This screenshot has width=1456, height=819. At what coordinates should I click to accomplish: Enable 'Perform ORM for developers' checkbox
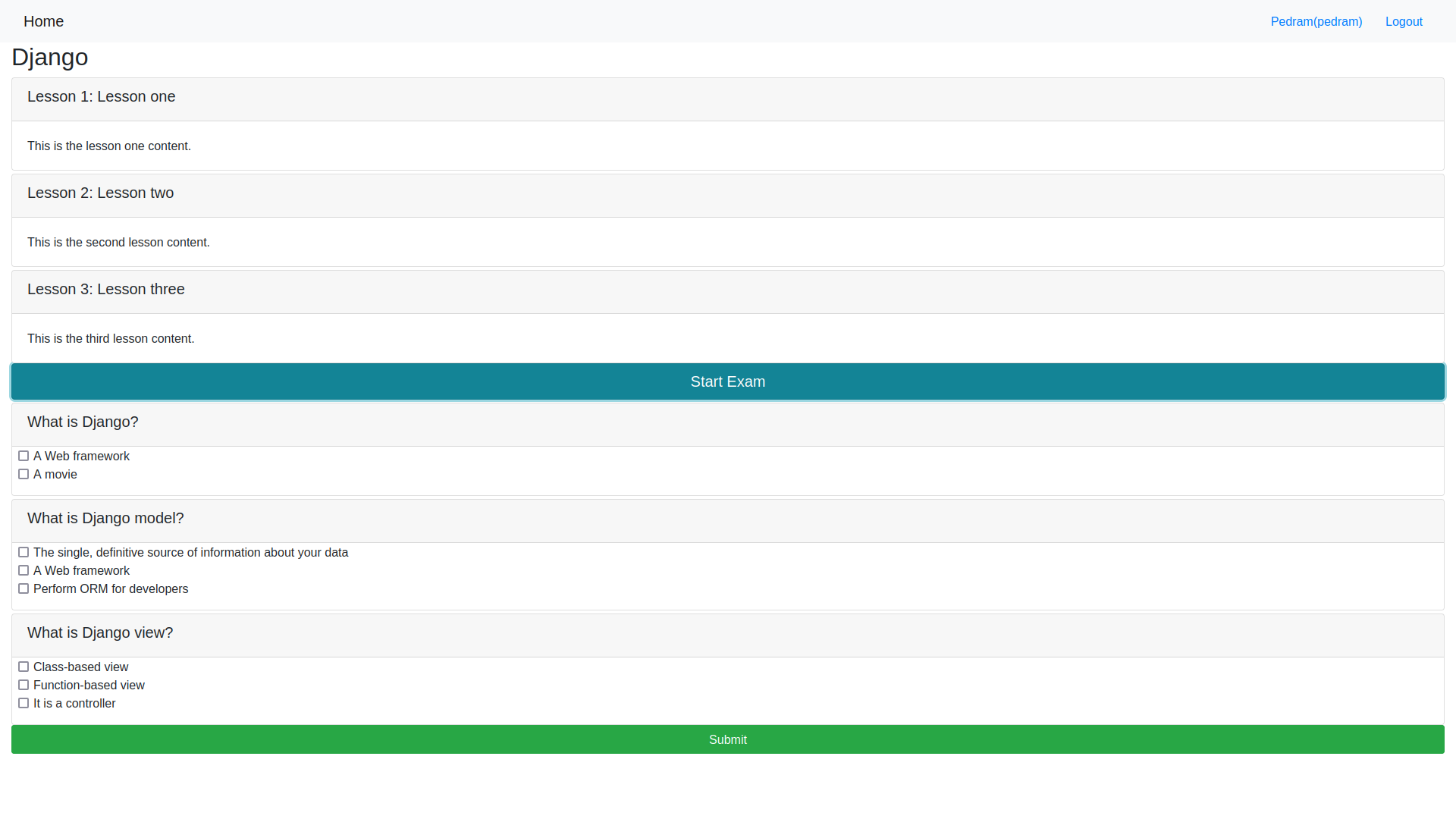tap(24, 588)
